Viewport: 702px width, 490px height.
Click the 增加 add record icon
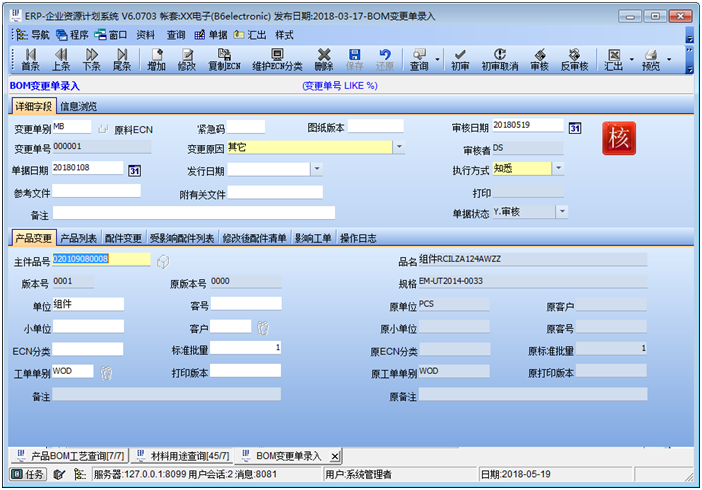[156, 59]
